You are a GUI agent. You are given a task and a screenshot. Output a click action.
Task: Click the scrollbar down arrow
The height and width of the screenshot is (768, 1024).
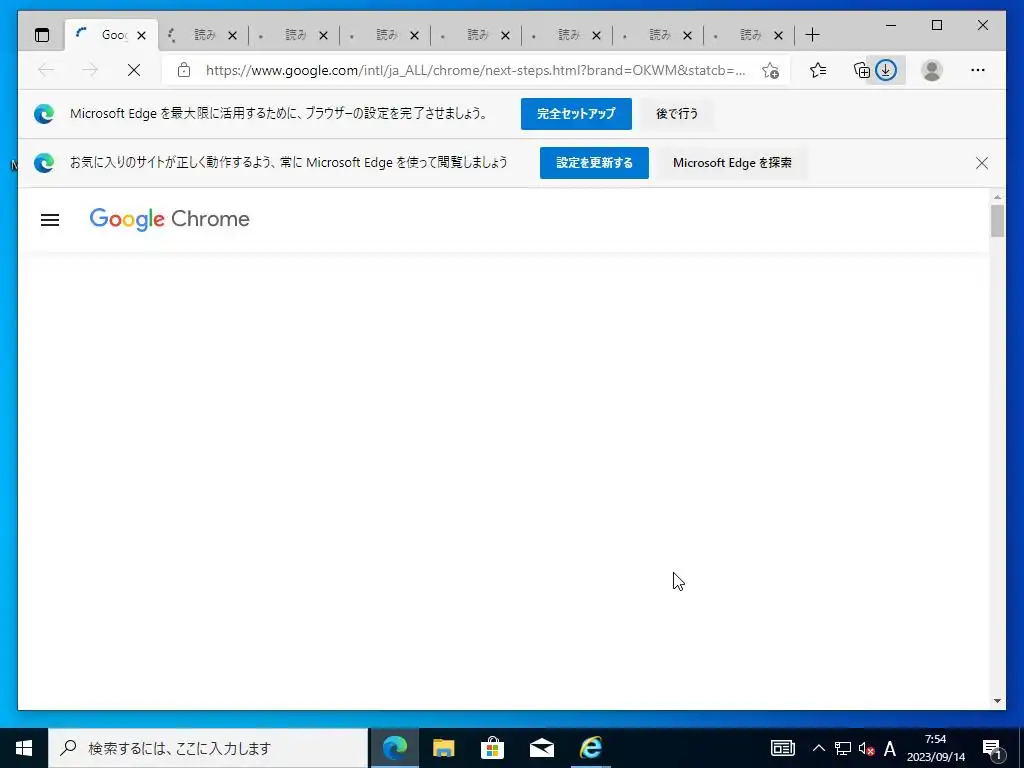point(997,701)
